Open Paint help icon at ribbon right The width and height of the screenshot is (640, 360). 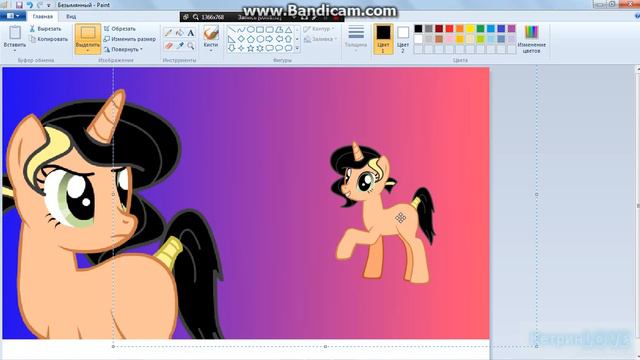point(637,16)
